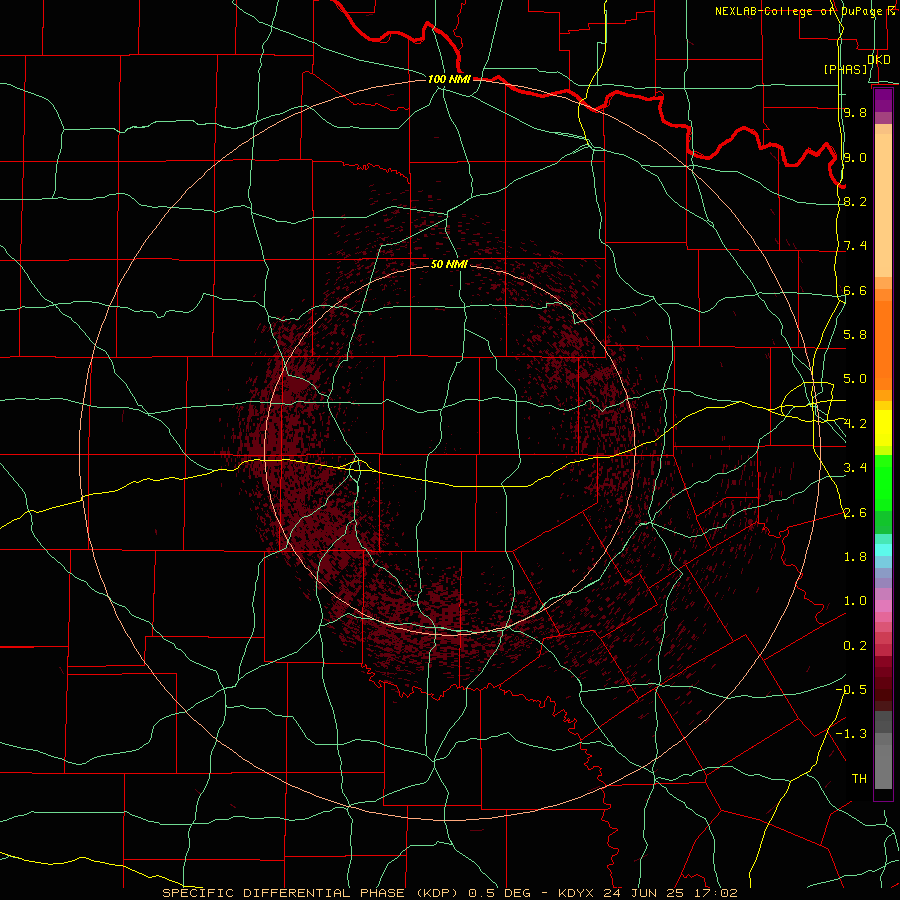900x900 pixels.
Task: Click the 1.8 value on the color scale
Action: point(855,557)
